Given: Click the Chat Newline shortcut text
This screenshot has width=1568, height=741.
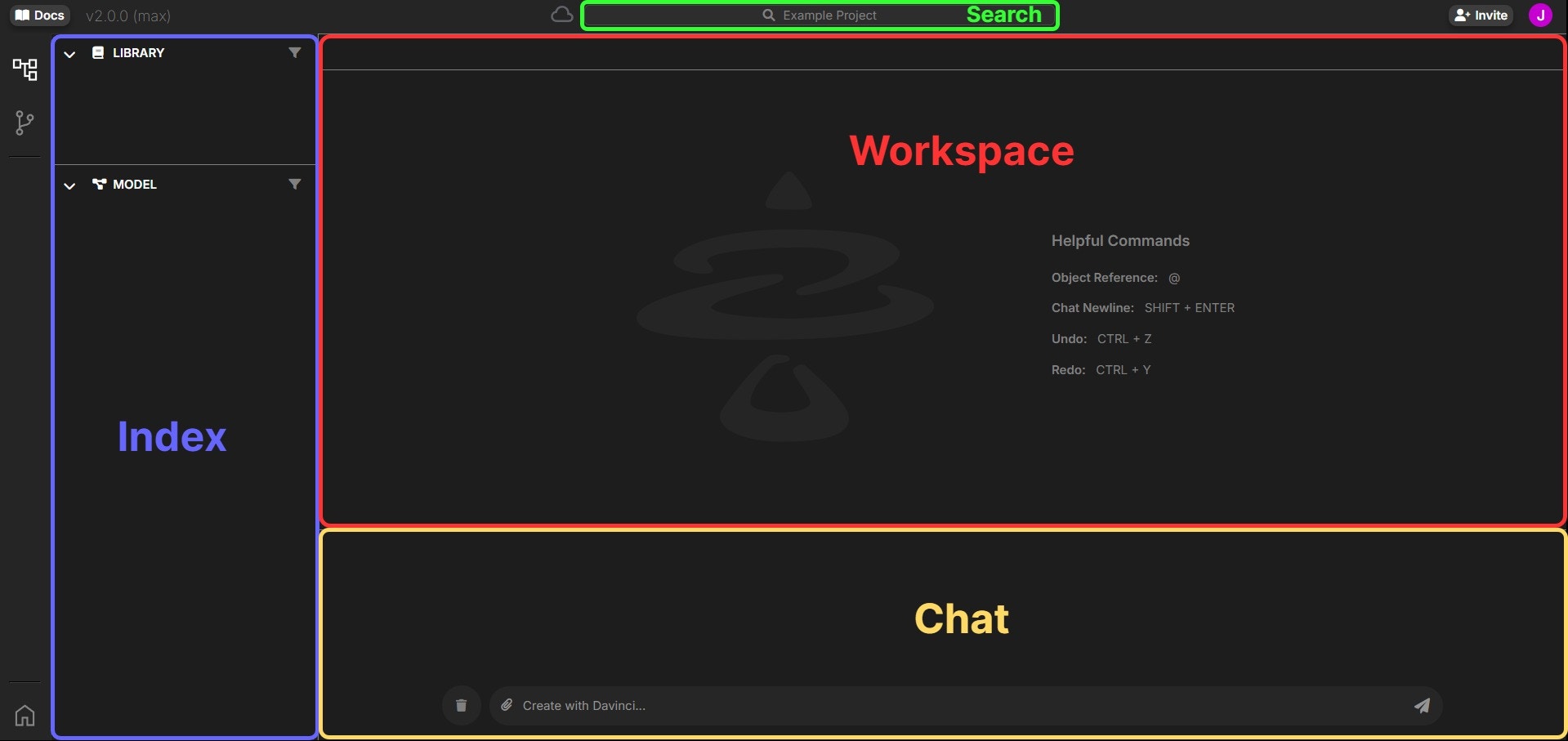Looking at the screenshot, I should [x=1143, y=308].
